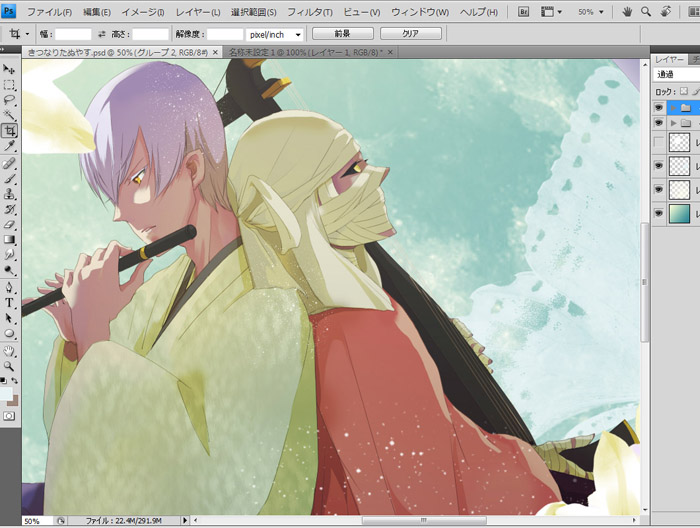This screenshot has height=528, width=700.
Task: Select the Lasso tool
Action: coord(8,100)
